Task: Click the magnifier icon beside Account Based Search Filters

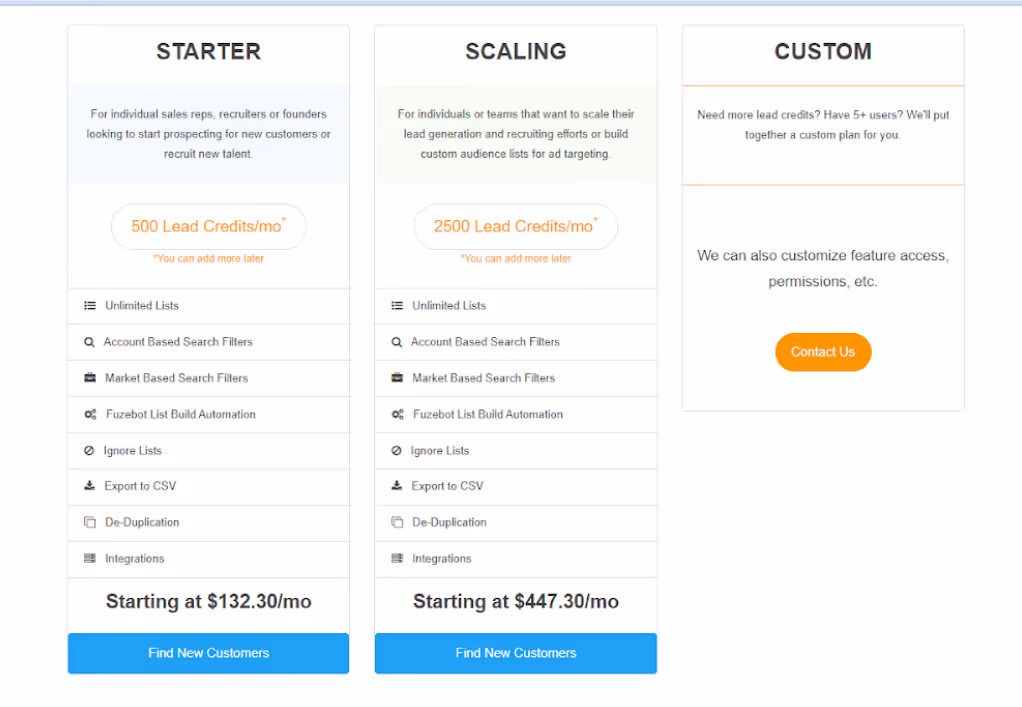Action: pyautogui.click(x=90, y=342)
